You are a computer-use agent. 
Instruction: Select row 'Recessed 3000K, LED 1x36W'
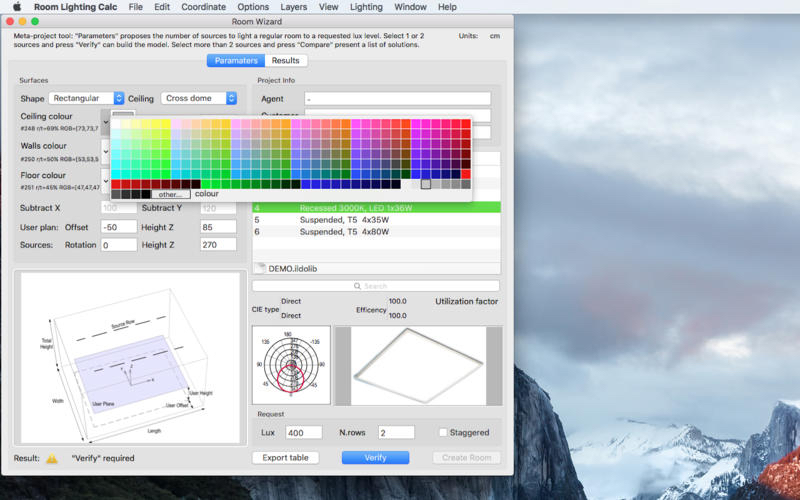pyautogui.click(x=376, y=208)
